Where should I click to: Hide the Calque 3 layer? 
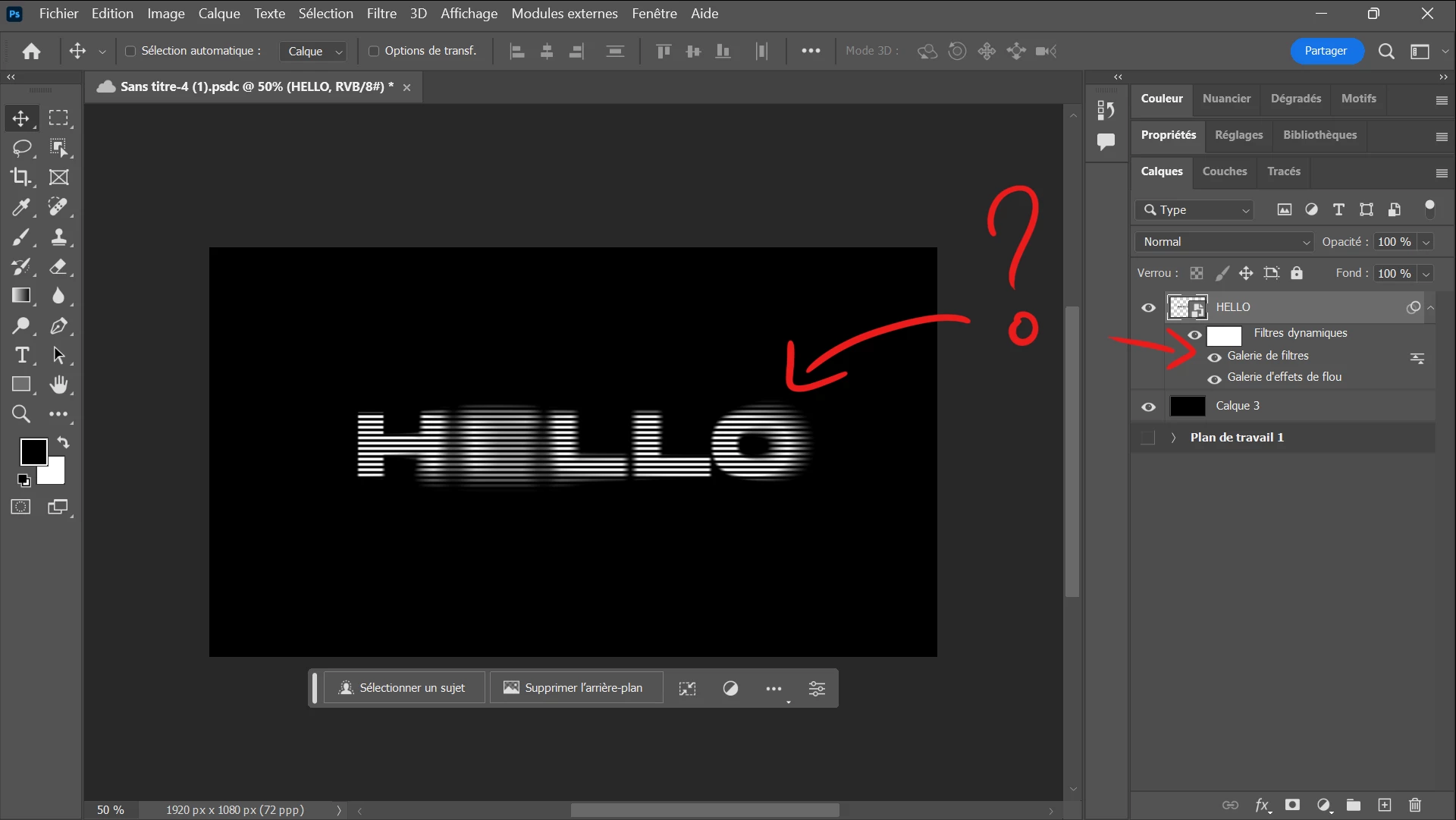point(1148,407)
